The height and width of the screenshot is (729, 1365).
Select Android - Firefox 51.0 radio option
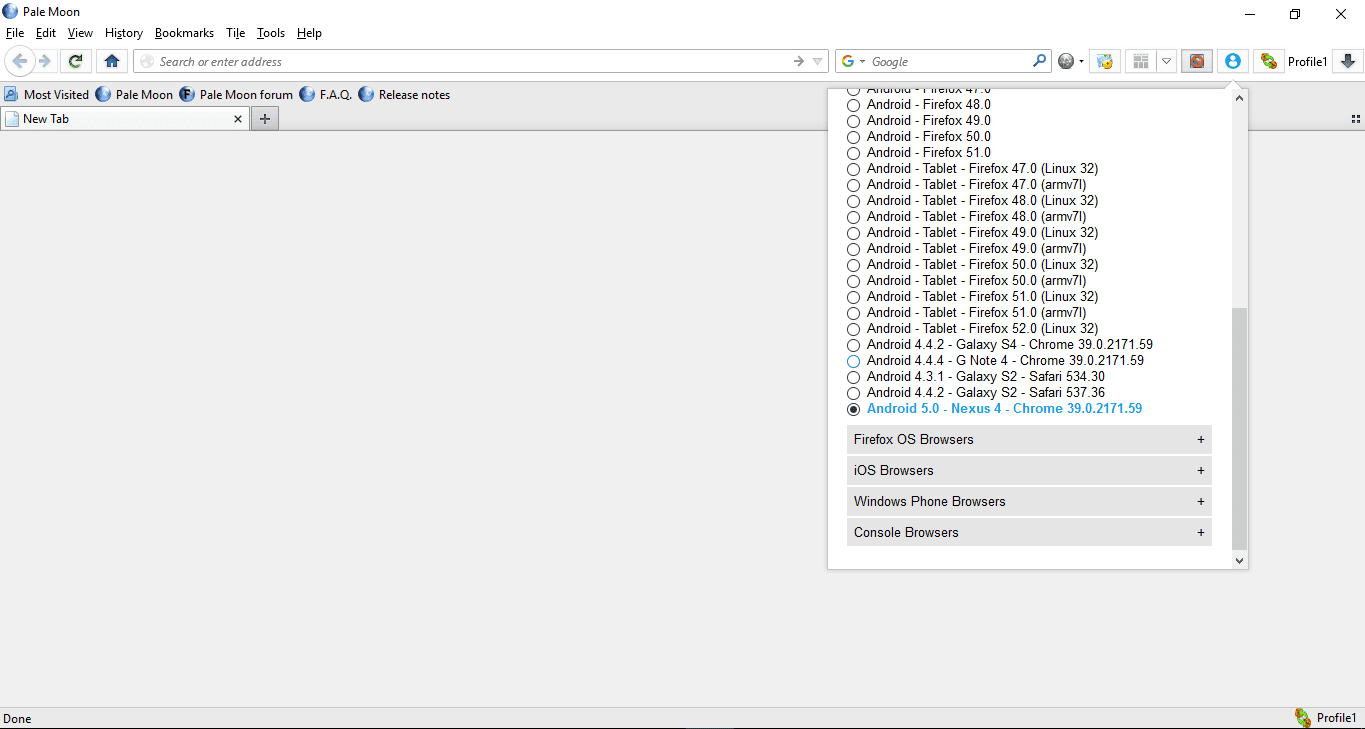click(853, 153)
